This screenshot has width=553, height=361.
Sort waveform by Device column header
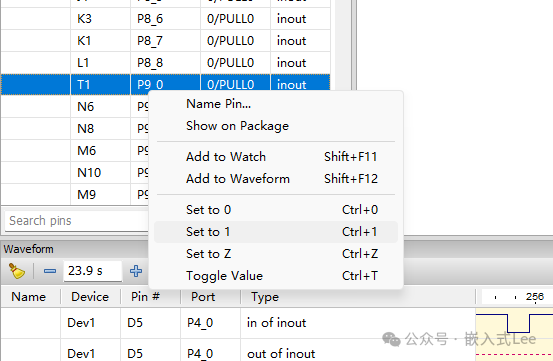90,297
